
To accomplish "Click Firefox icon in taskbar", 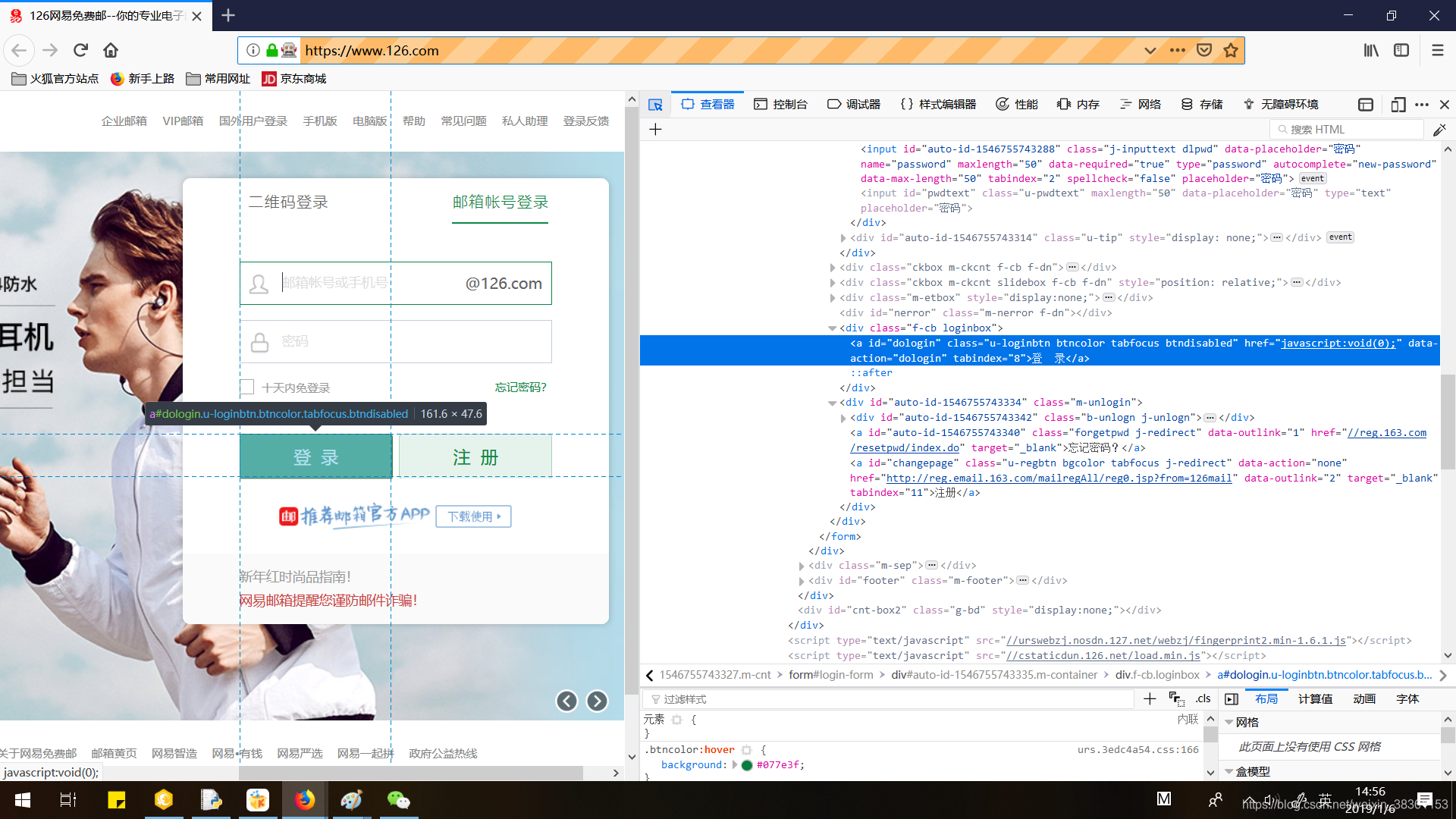I will tap(305, 800).
